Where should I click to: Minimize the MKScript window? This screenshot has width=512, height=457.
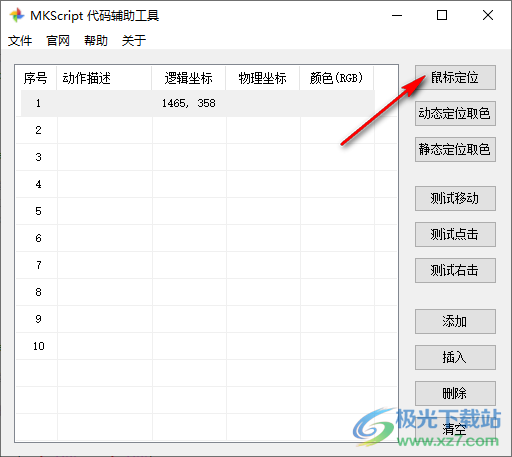pyautogui.click(x=397, y=15)
